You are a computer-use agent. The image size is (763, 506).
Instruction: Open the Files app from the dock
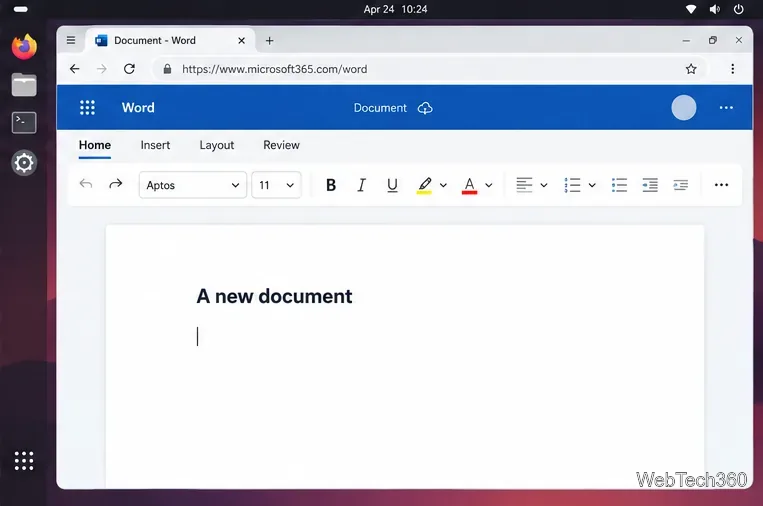[x=24, y=85]
